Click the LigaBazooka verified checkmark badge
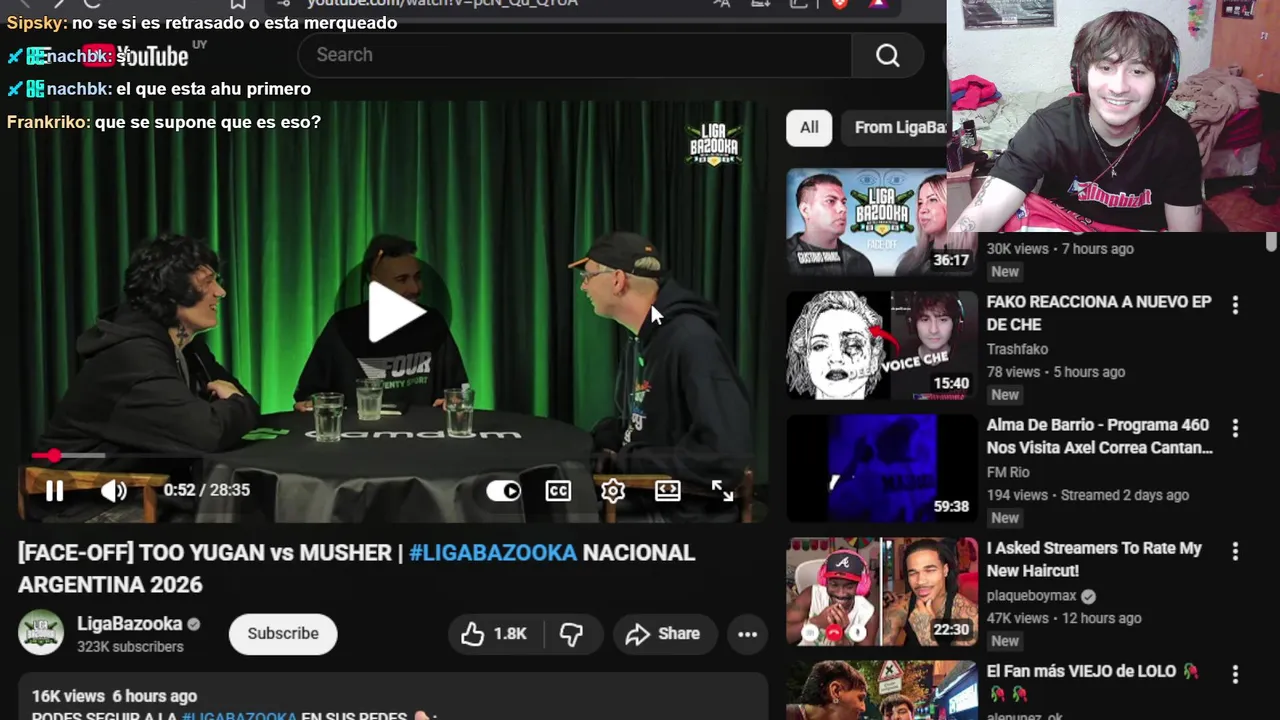Viewport: 1280px width, 720px height. tap(194, 624)
